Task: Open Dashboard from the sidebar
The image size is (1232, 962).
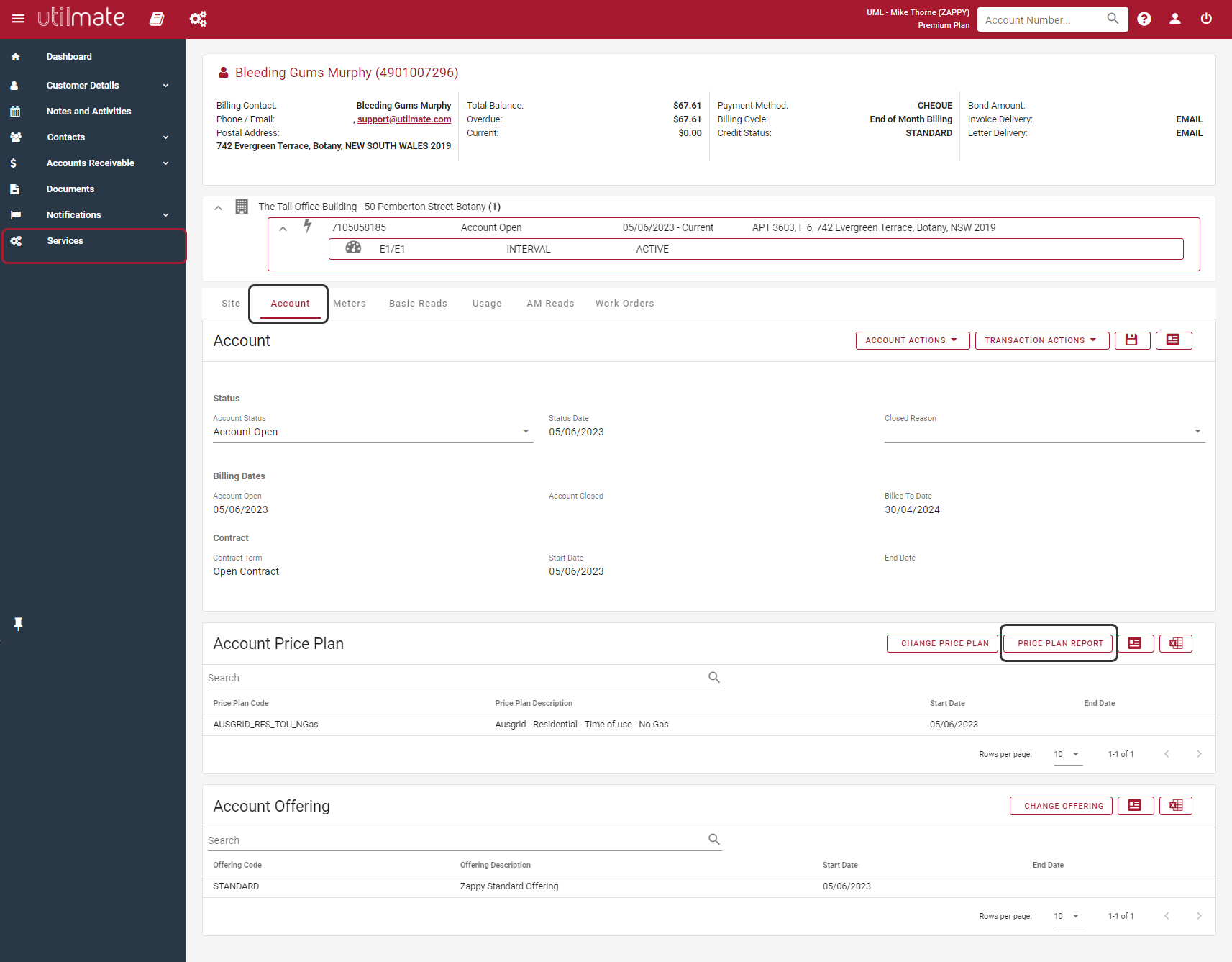Action: coord(69,57)
